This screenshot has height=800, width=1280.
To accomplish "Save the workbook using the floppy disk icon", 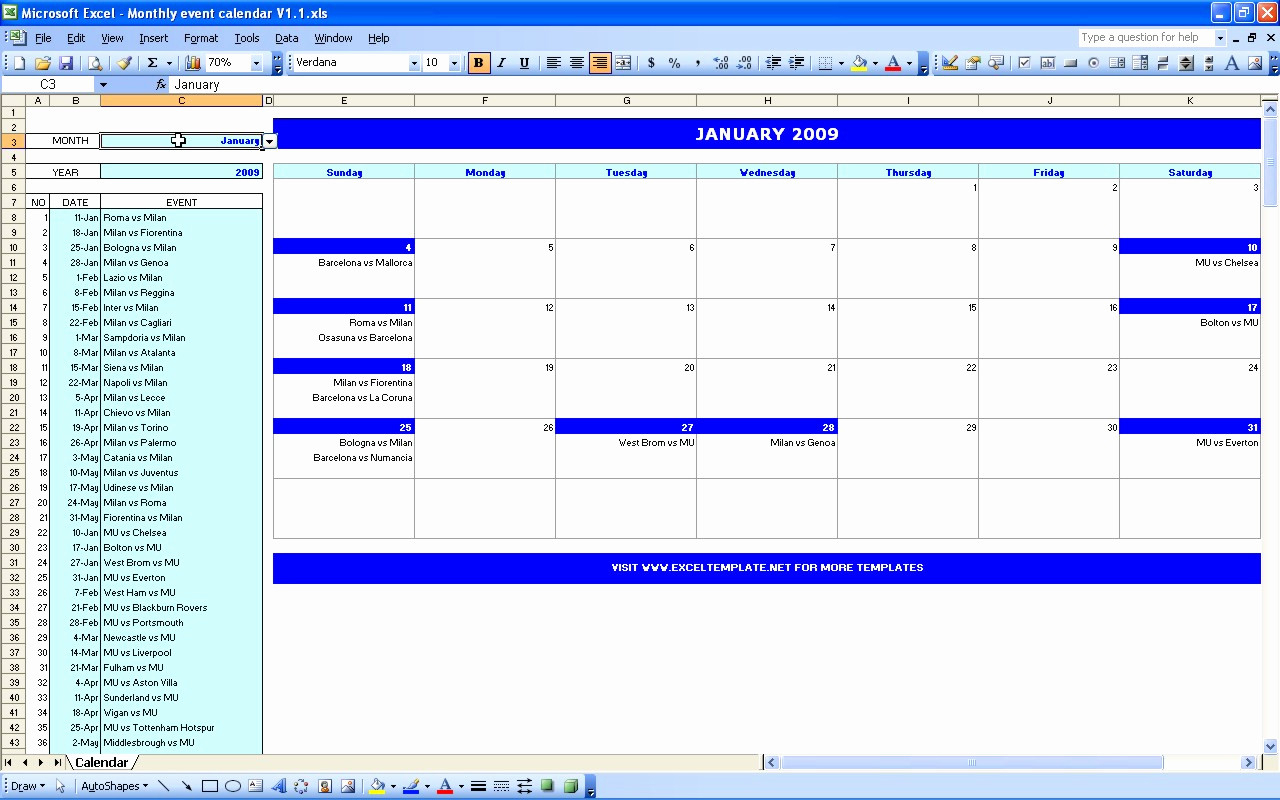I will tap(66, 63).
